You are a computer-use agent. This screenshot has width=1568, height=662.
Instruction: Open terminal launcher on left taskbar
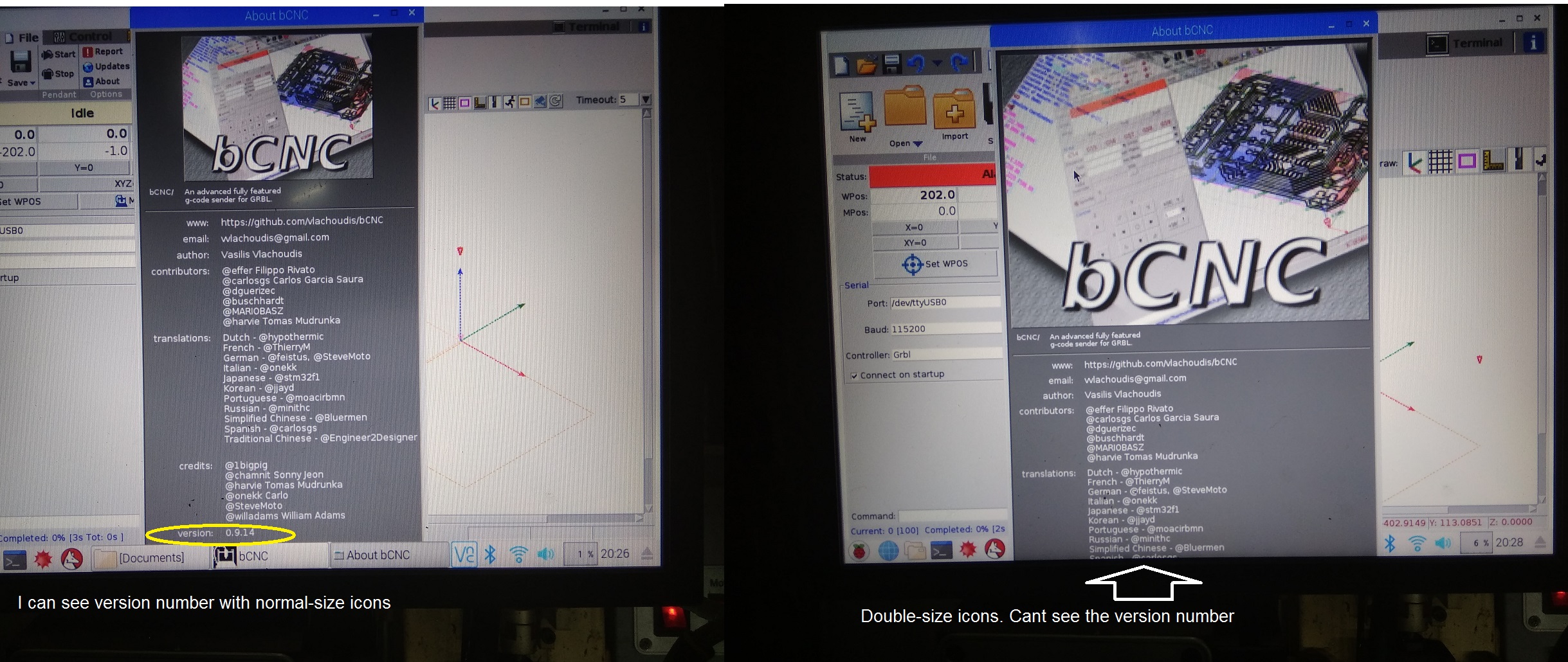14,560
